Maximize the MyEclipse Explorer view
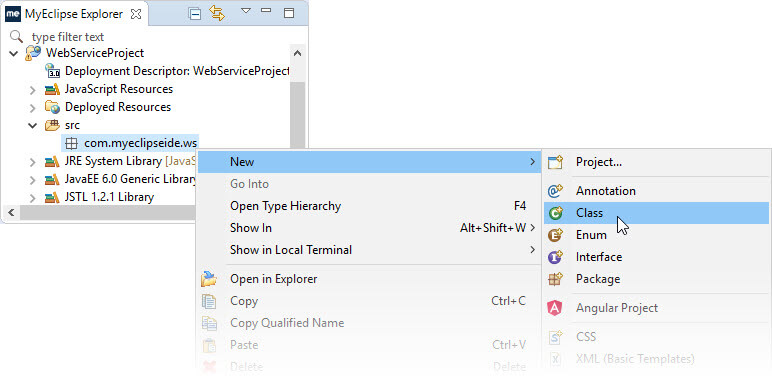The height and width of the screenshot is (378, 772). 289,13
